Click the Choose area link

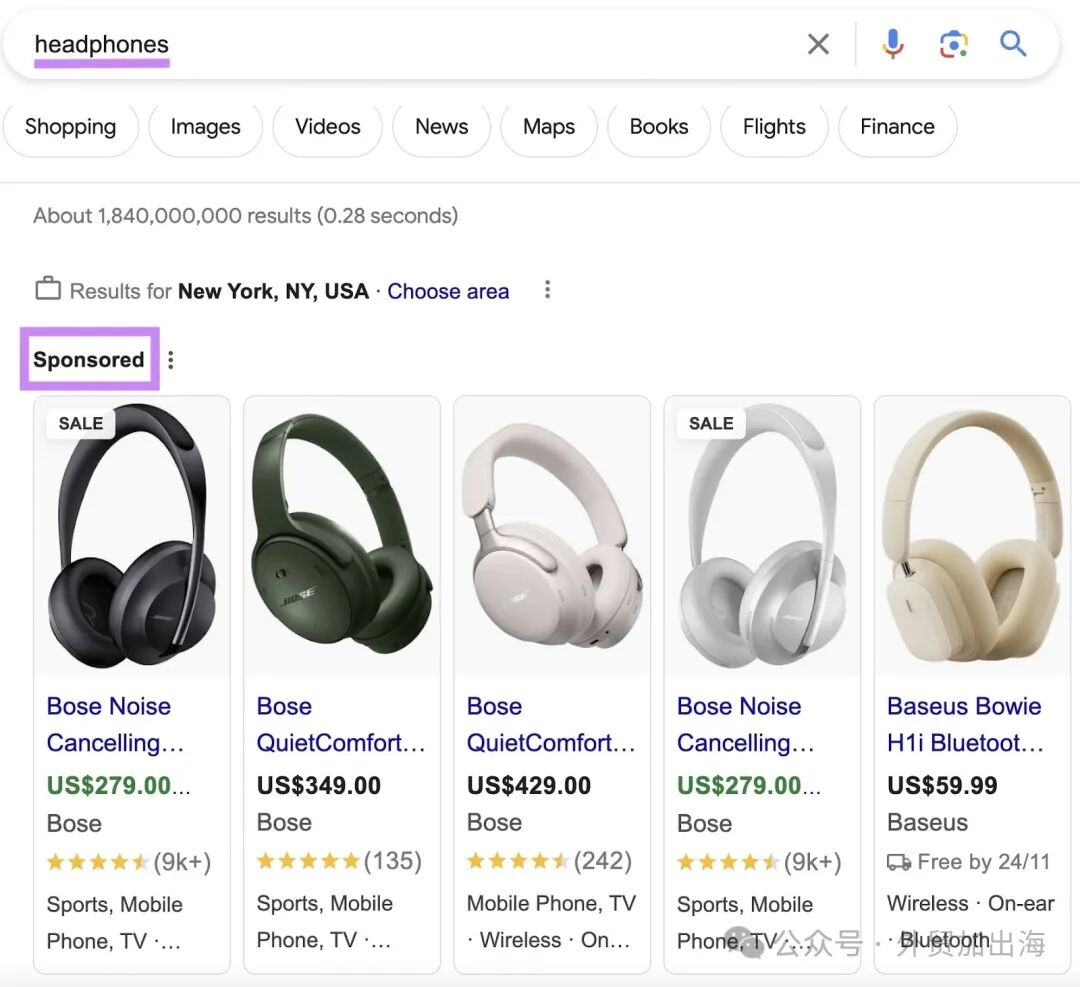(448, 291)
